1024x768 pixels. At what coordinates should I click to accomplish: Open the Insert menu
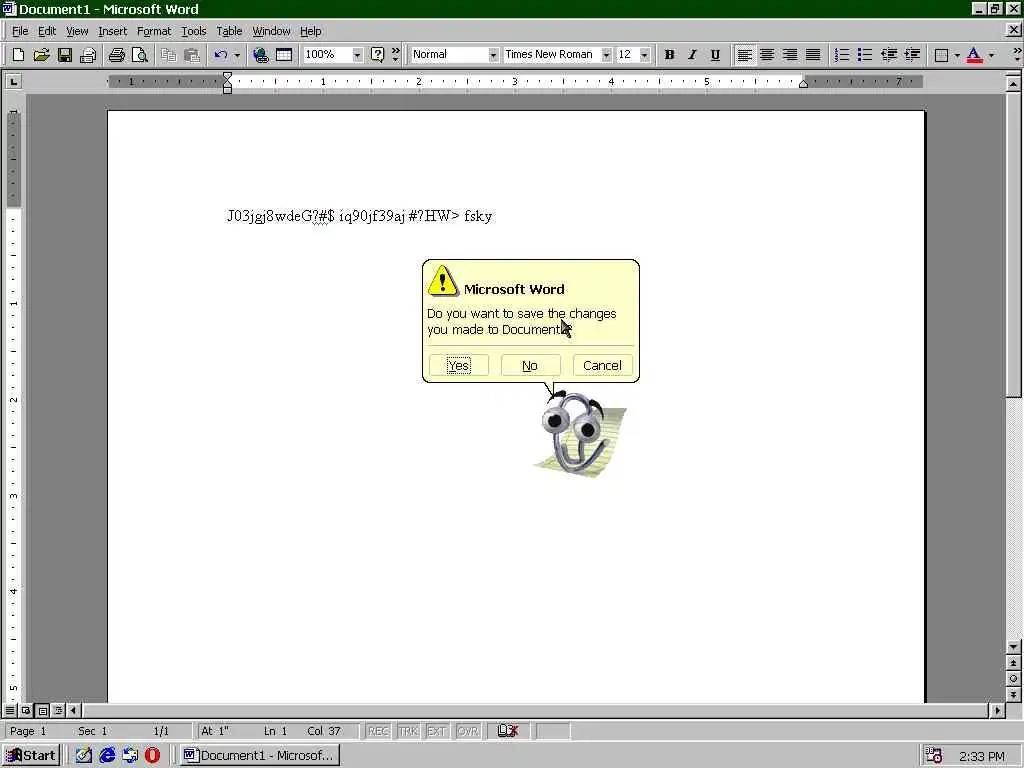coord(112,31)
